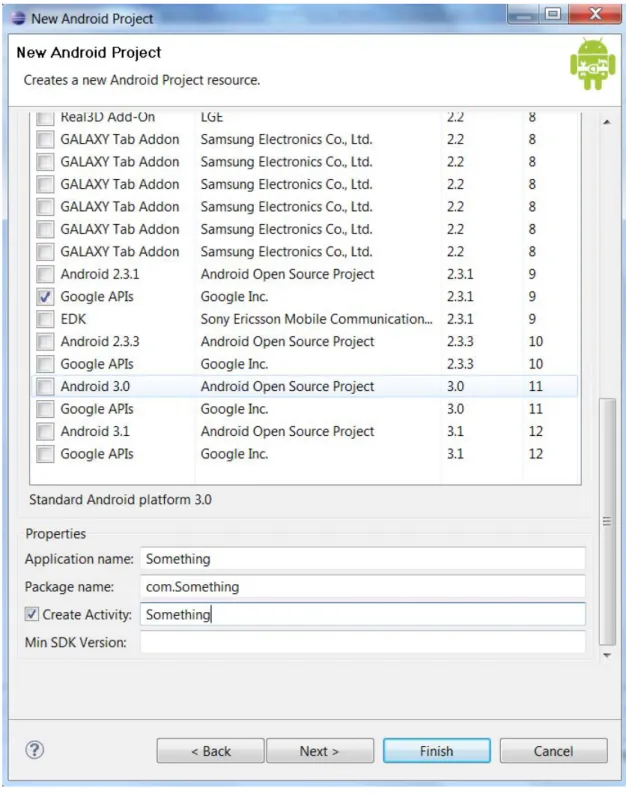Go back with the < Back button
Screen dimensions: 626x794
click(210, 750)
